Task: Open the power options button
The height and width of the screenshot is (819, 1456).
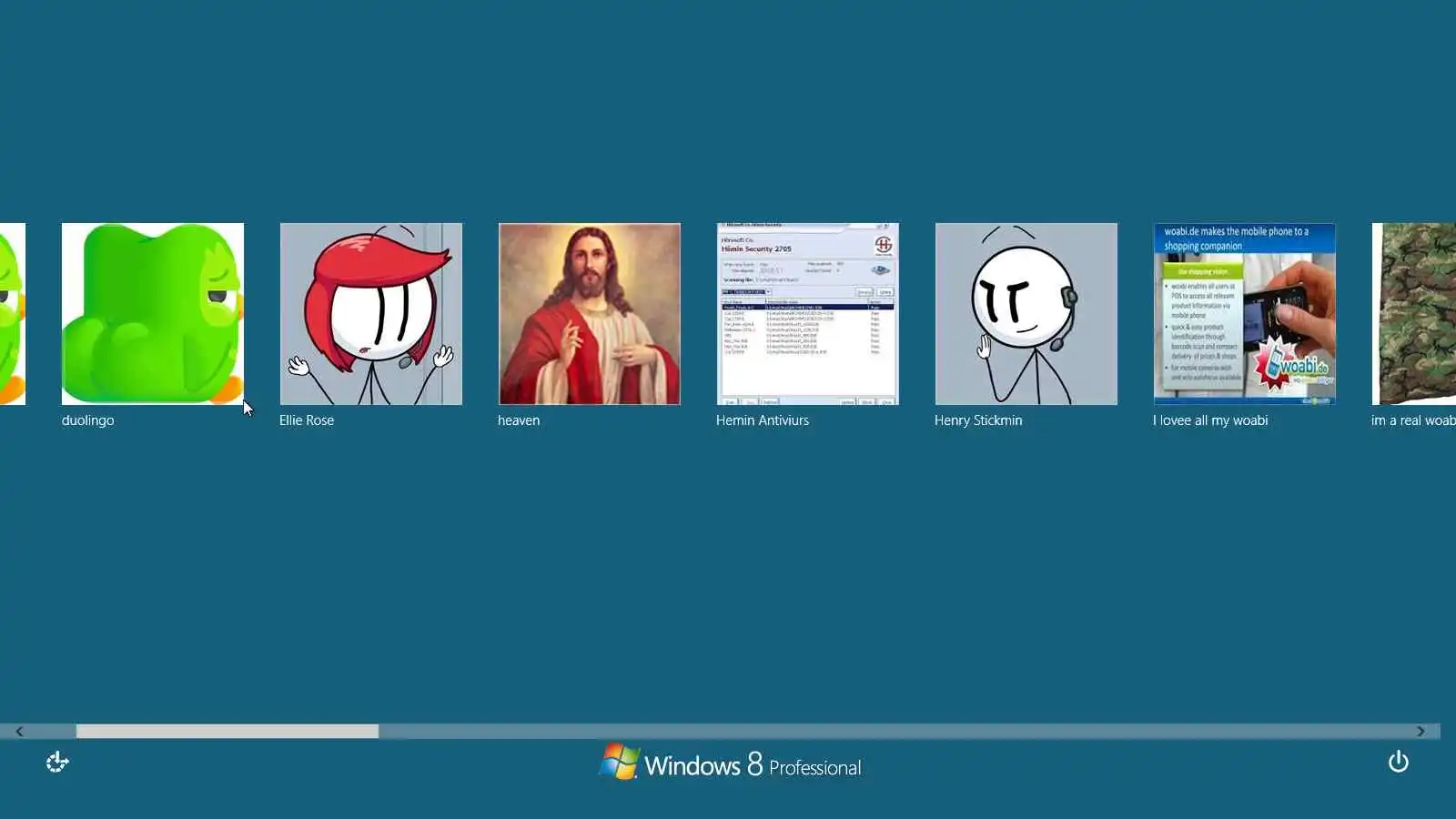Action: point(1399,762)
